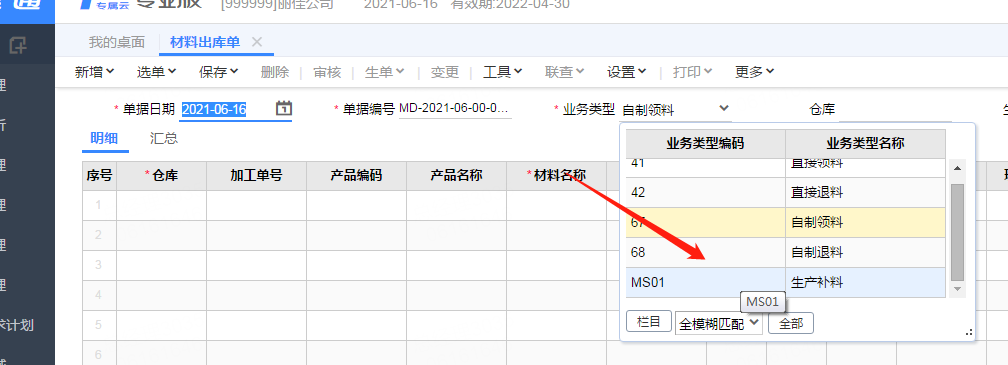Click the 产品名称 column header
This screenshot has height=365, width=1008.
tap(456, 175)
